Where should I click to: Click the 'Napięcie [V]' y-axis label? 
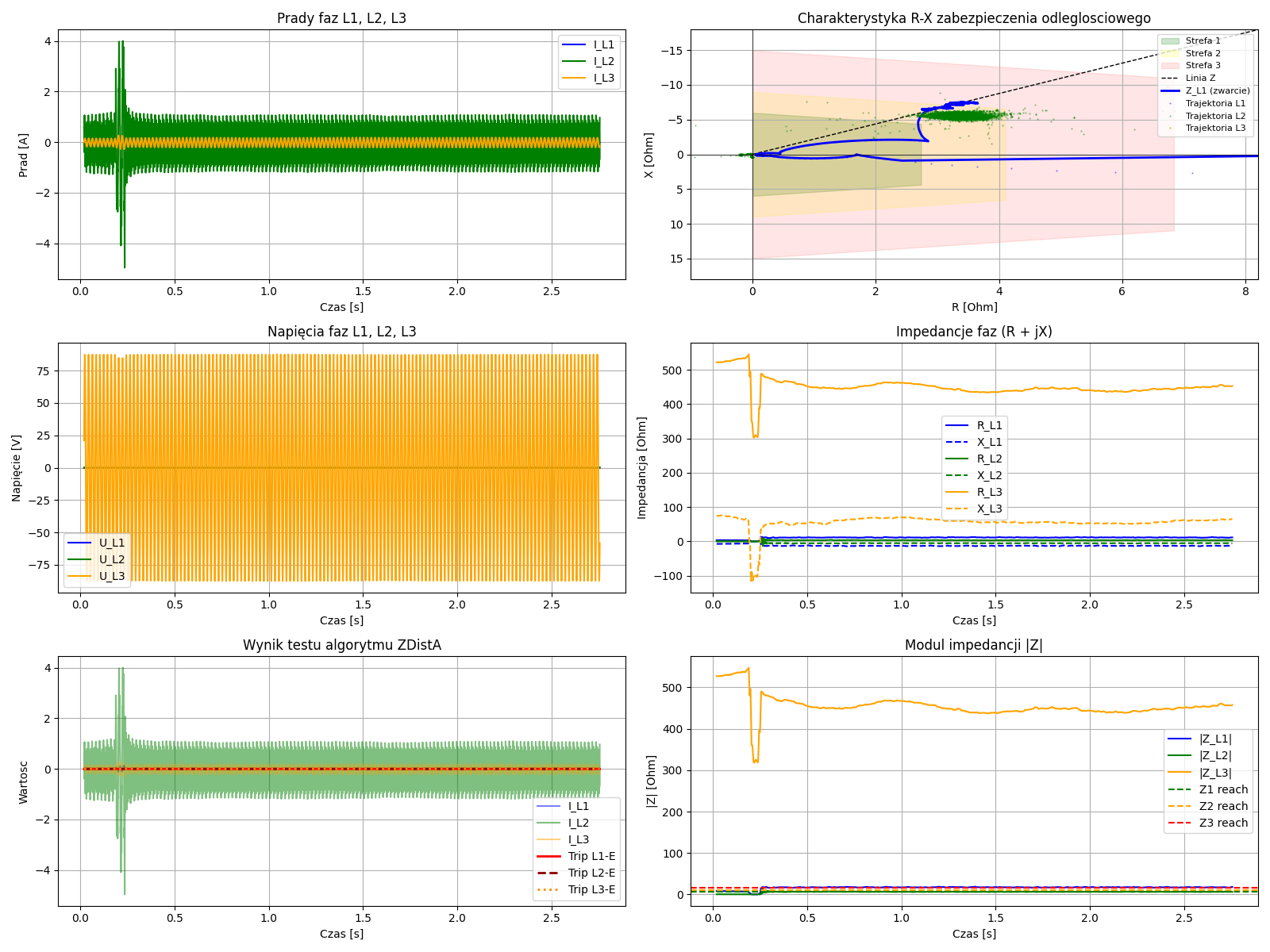17,468
